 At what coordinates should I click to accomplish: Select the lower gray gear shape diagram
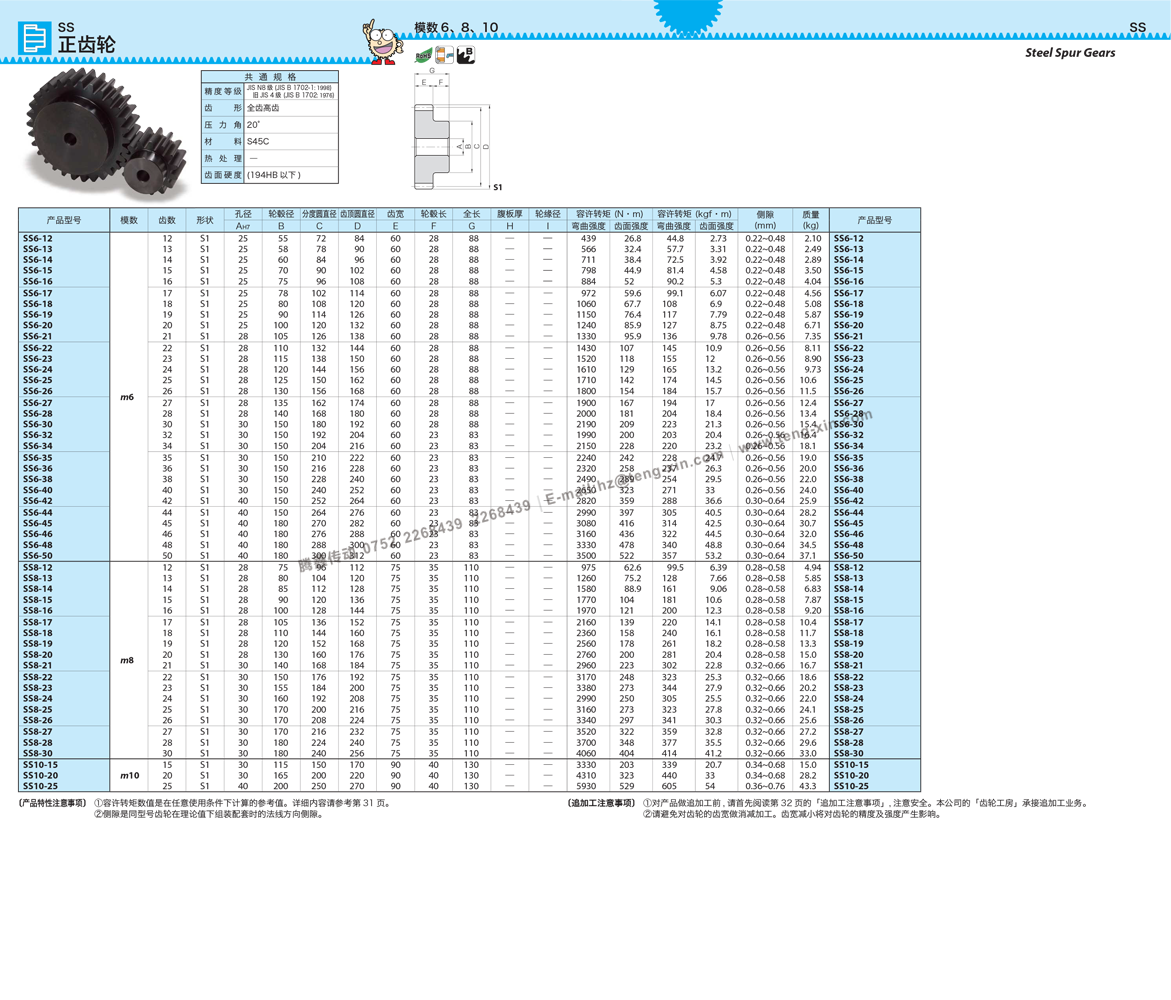431,168
